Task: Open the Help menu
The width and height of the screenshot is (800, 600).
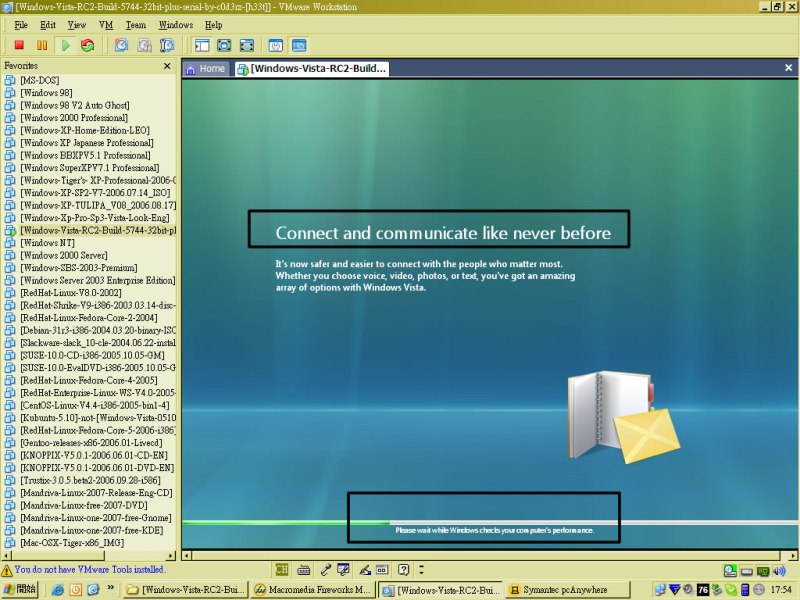Action: pos(213,25)
